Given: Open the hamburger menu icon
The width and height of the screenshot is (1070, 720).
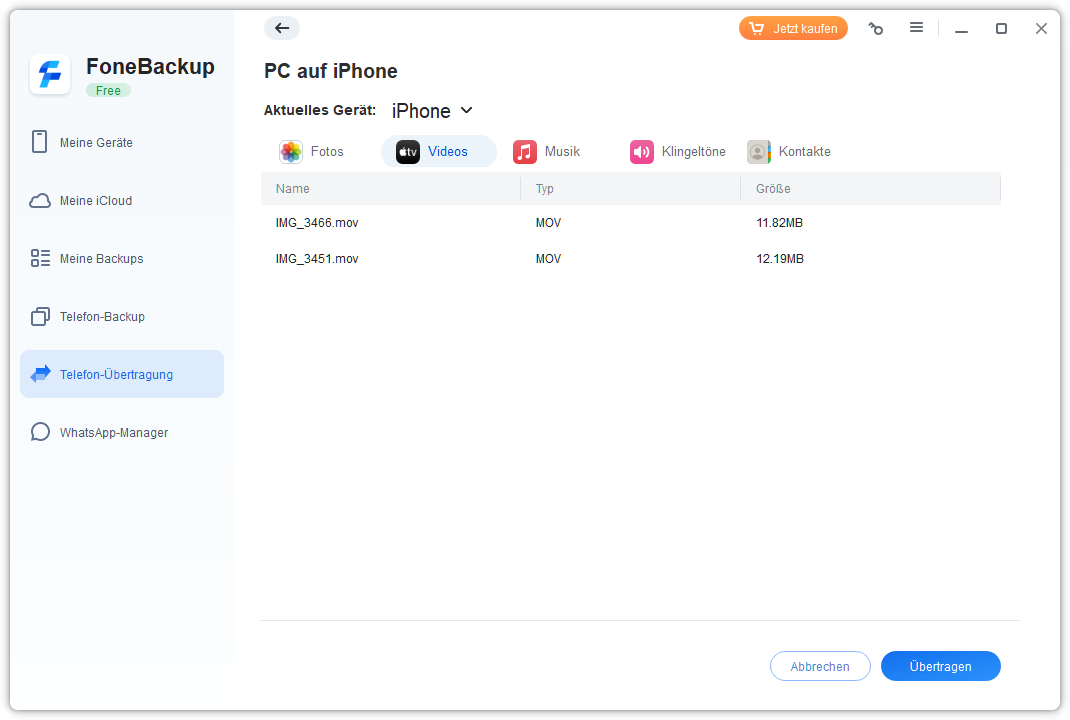Looking at the screenshot, I should pos(916,28).
